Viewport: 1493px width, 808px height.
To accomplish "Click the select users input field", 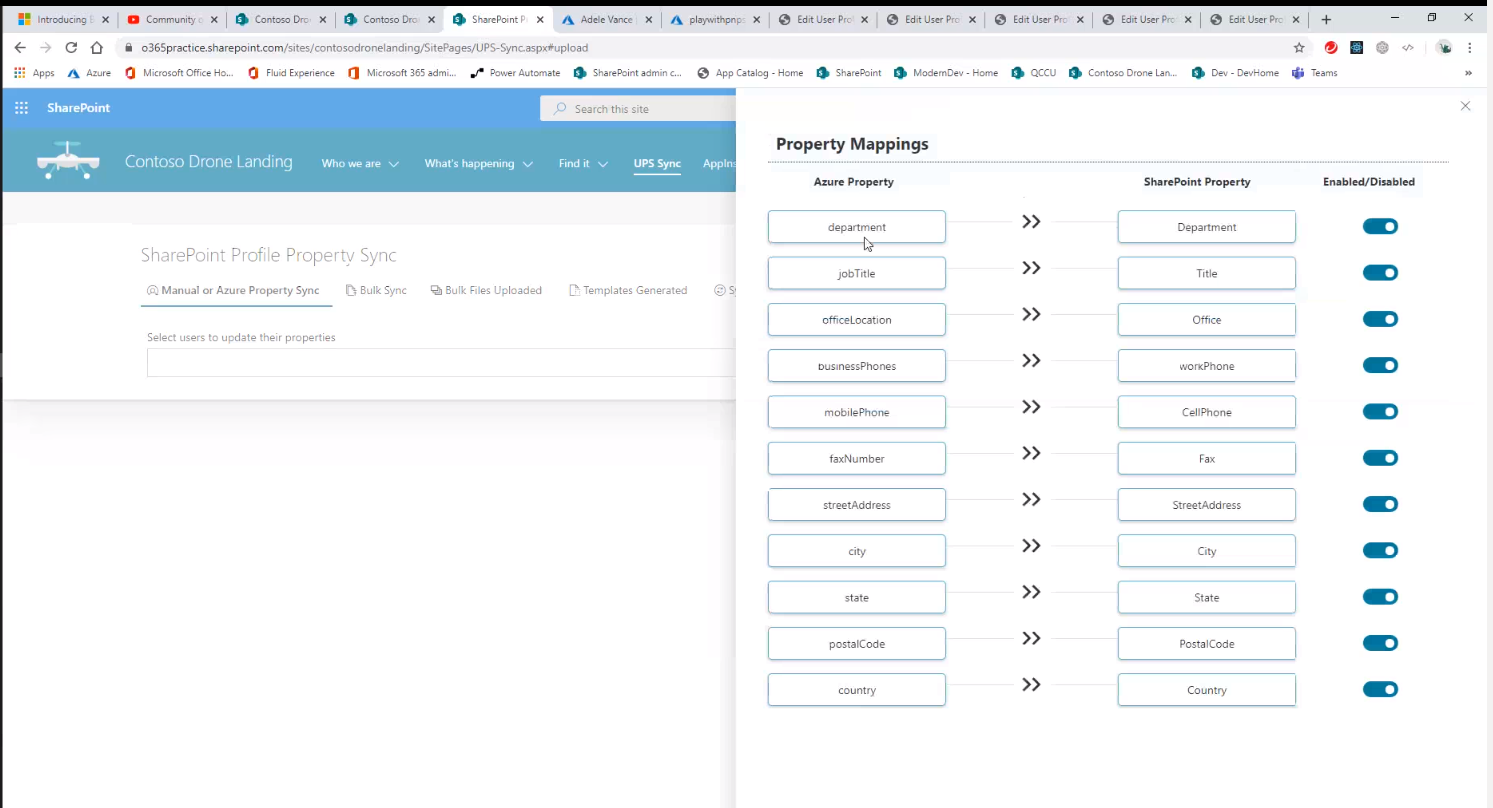I will point(440,363).
